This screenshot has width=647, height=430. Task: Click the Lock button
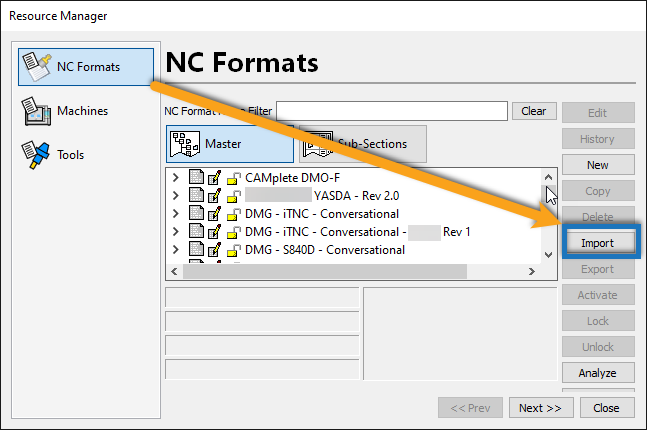[x=598, y=321]
